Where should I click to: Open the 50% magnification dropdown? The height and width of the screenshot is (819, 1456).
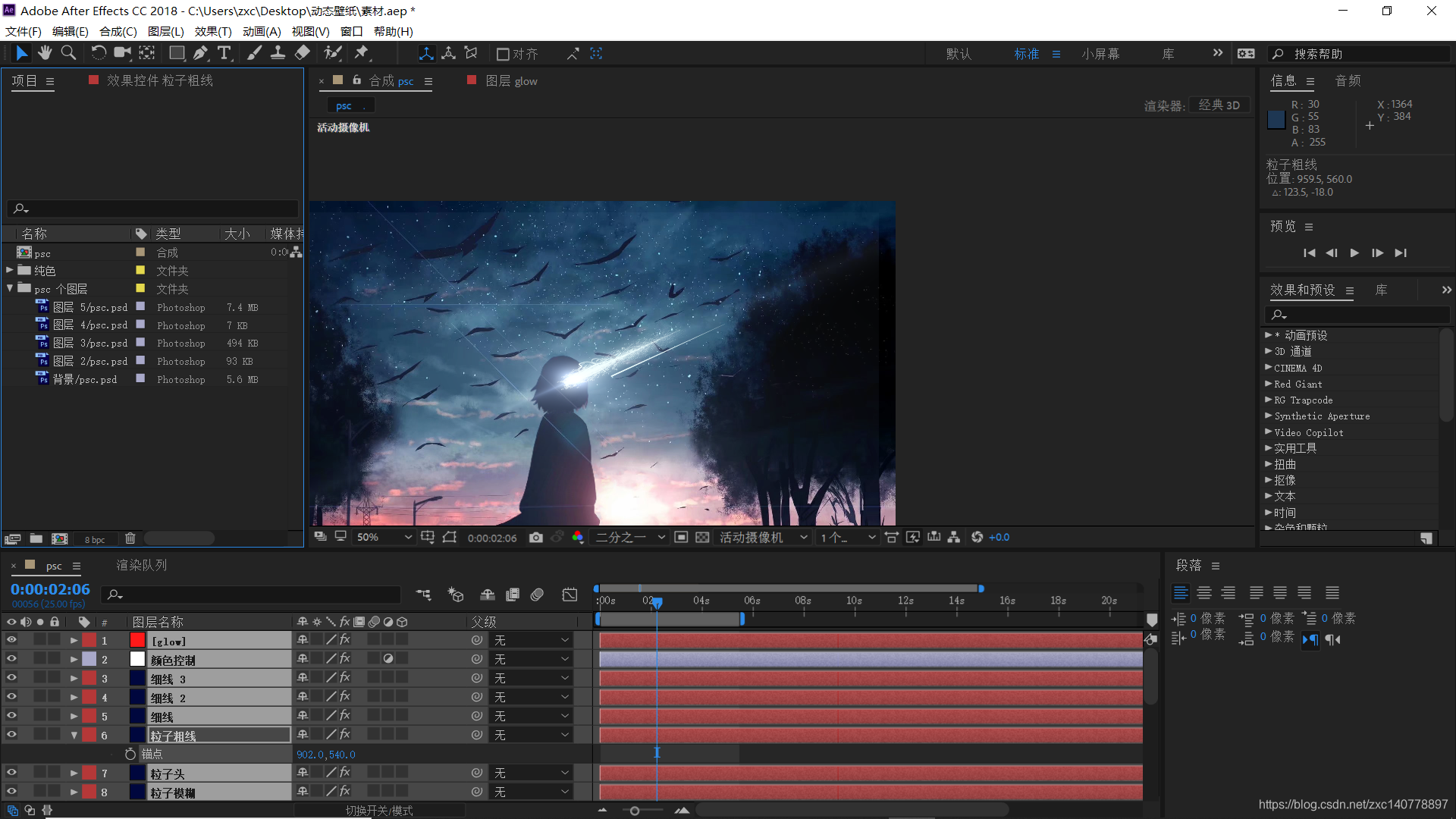(x=384, y=537)
